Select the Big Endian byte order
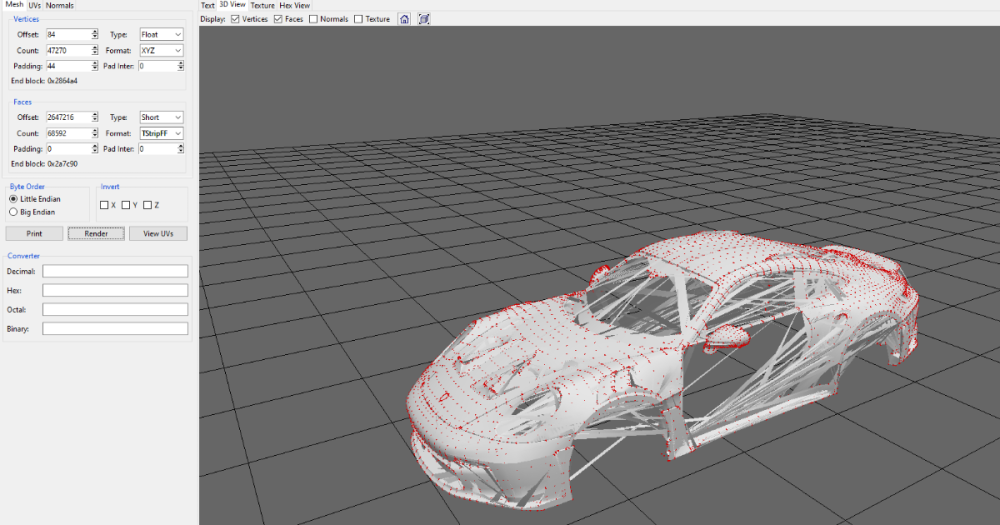This screenshot has height=525, width=1000. click(x=13, y=212)
